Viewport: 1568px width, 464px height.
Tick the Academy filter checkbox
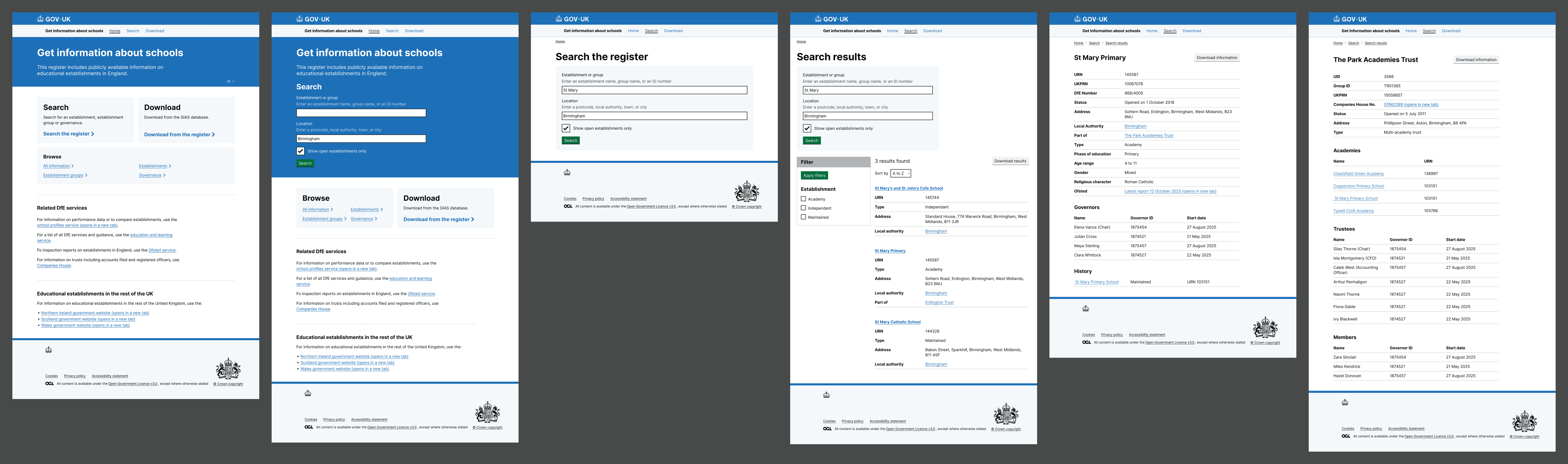coord(804,199)
